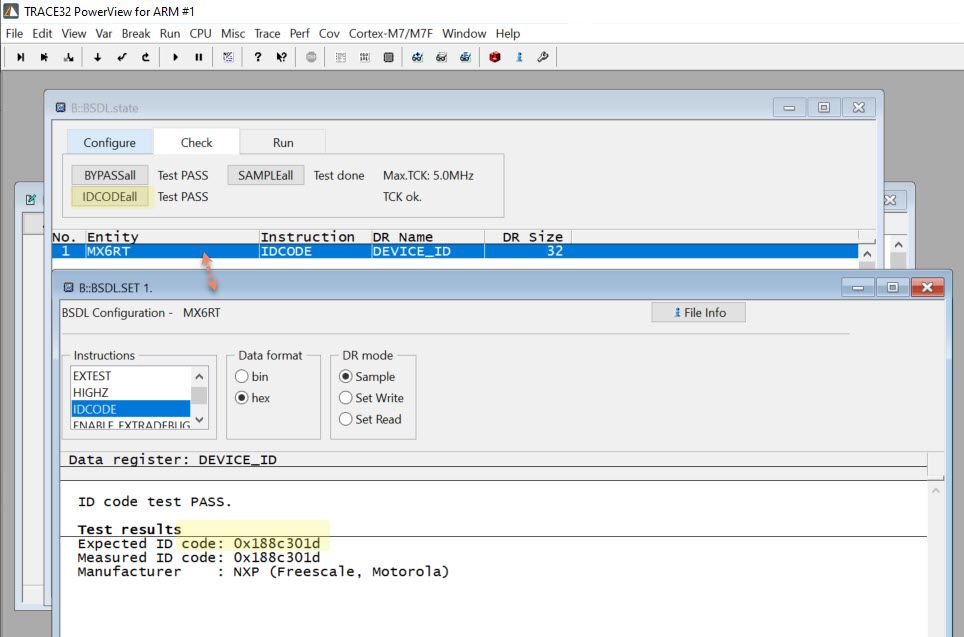964x637 pixels.
Task: Open the register view toolbar icon
Action: coord(365,57)
